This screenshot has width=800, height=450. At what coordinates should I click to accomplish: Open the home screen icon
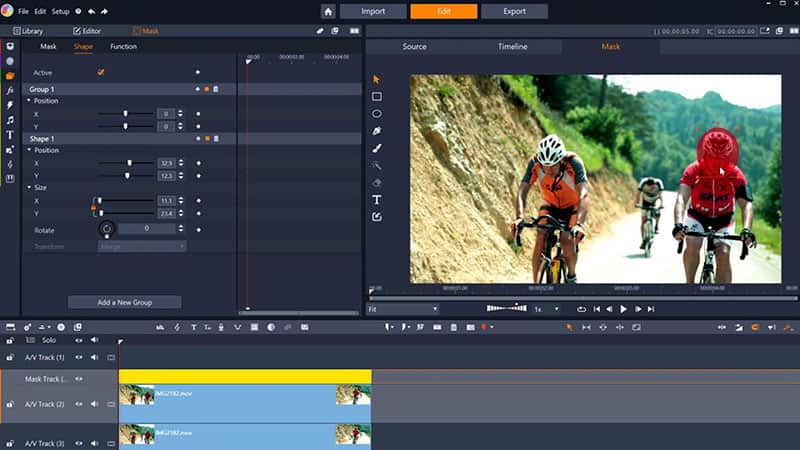328,11
